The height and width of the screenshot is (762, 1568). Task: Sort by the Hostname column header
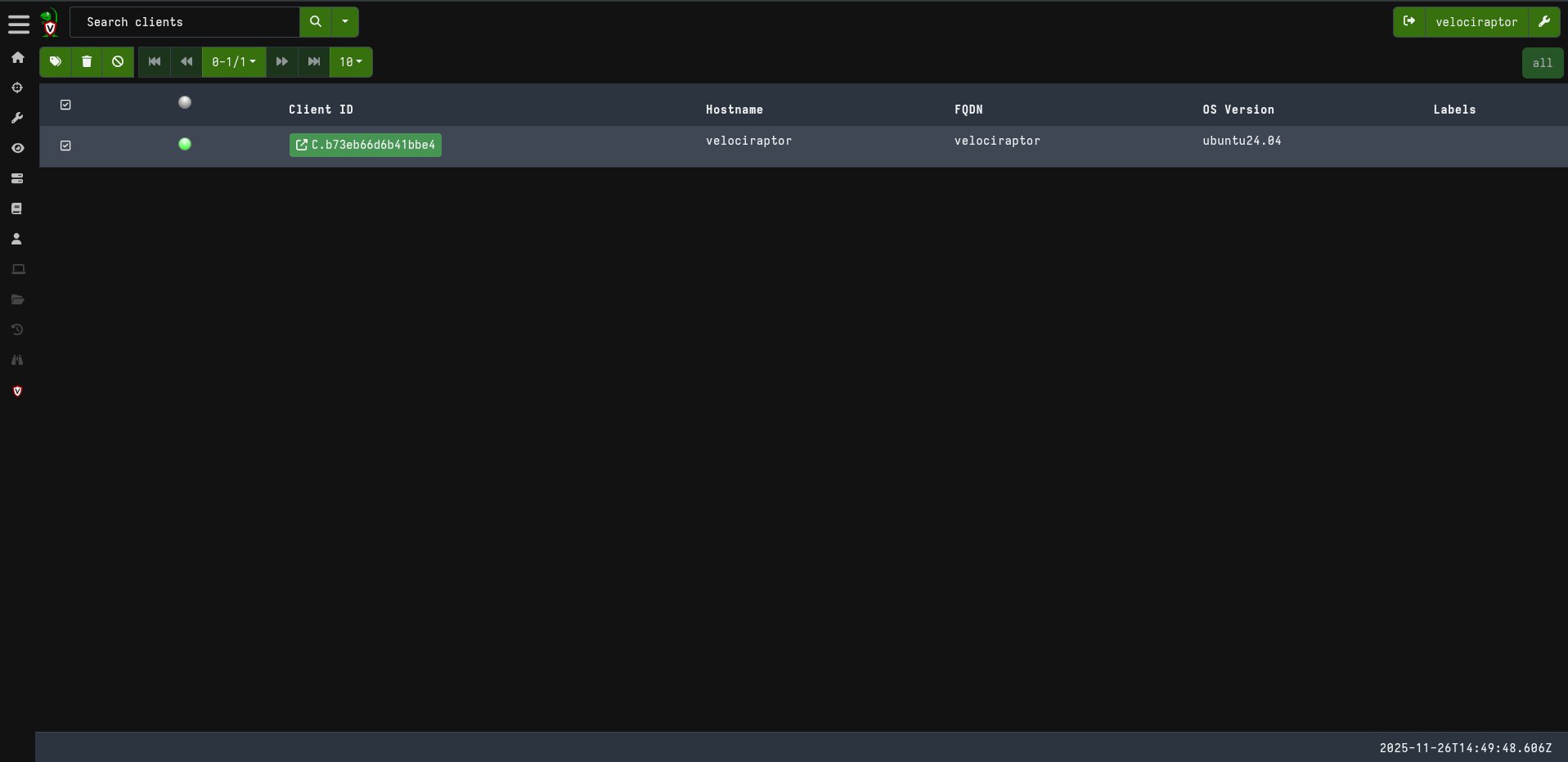pyautogui.click(x=734, y=110)
